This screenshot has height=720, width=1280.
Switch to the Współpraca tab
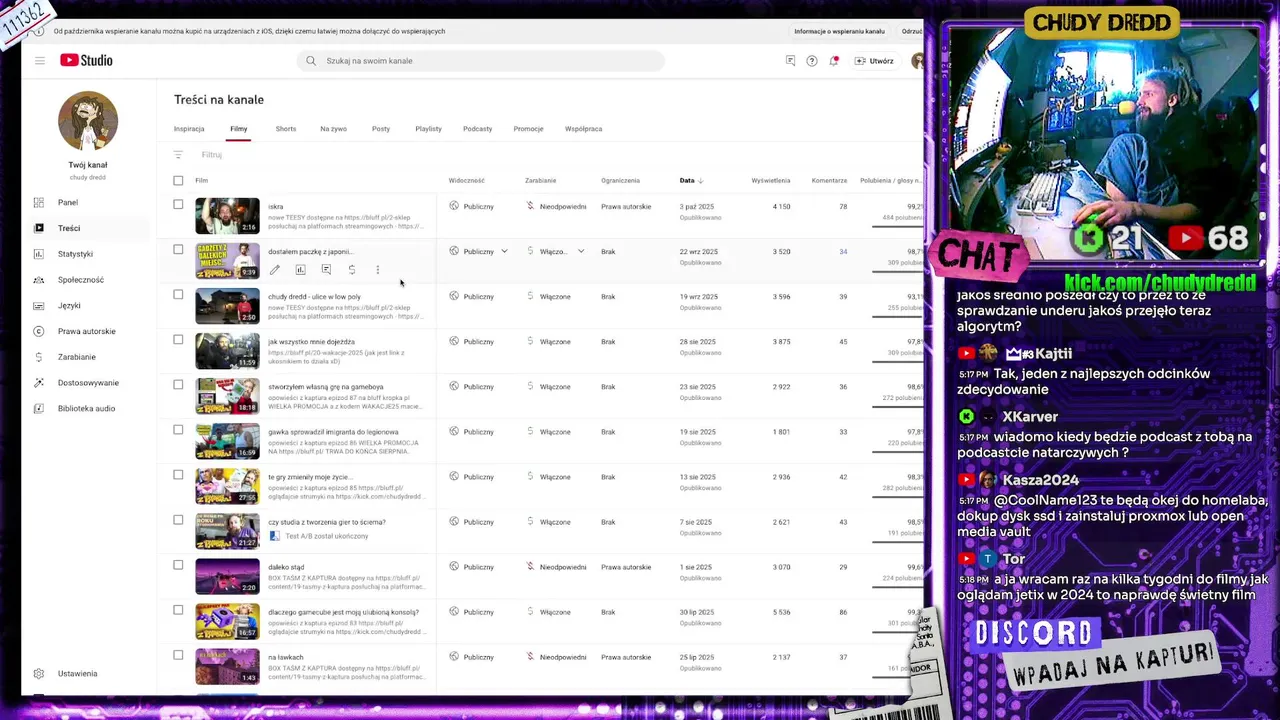pyautogui.click(x=583, y=129)
